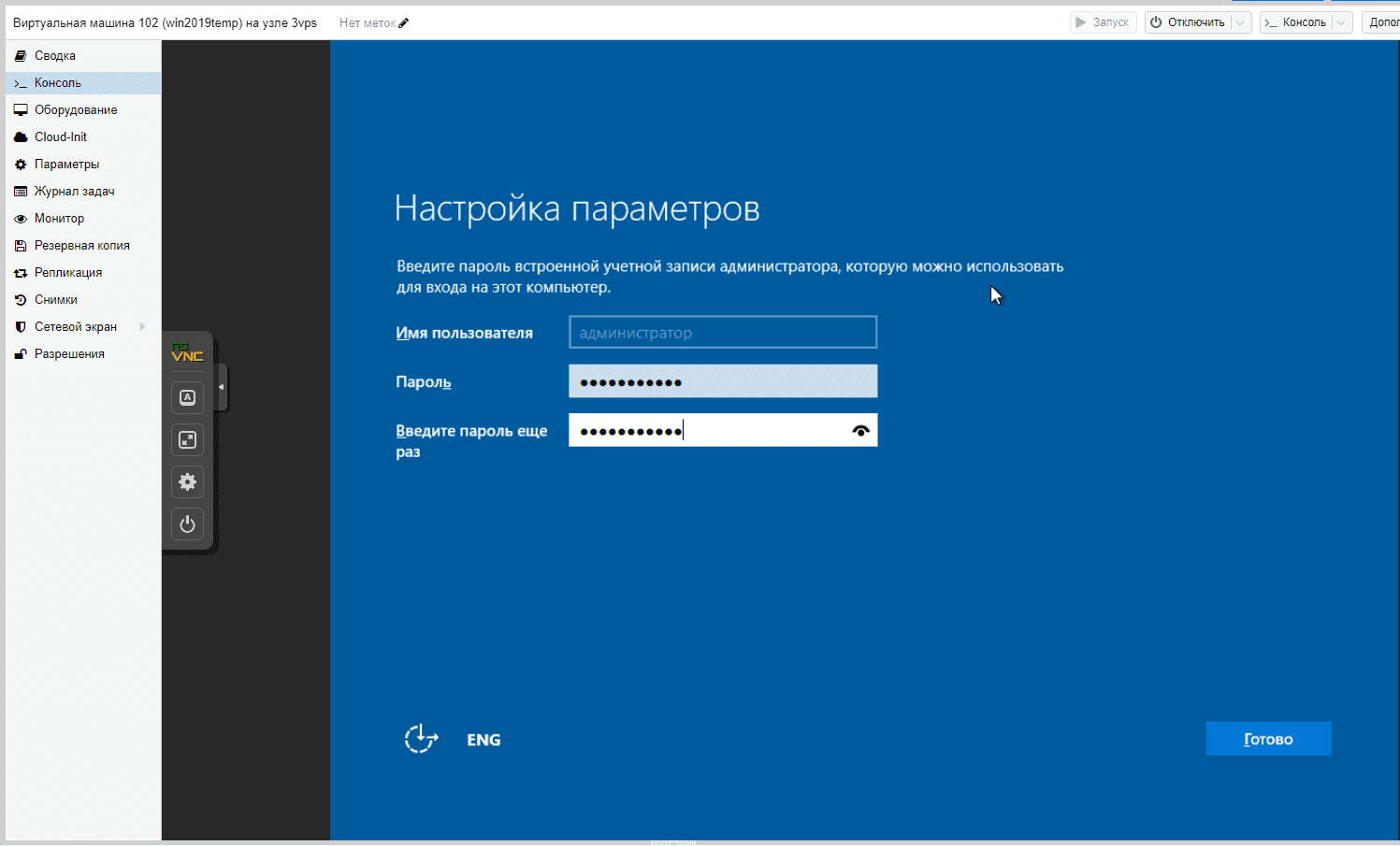Open the Сводка section
The image size is (1400, 846).
pyautogui.click(x=83, y=56)
